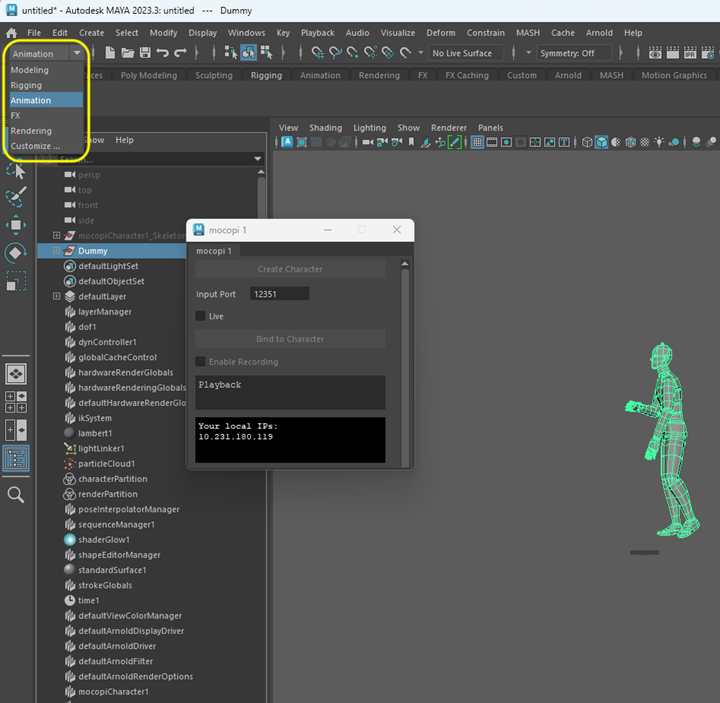The image size is (720, 703).
Task: Tick the Enable Recording checkbox
Action: point(201,362)
